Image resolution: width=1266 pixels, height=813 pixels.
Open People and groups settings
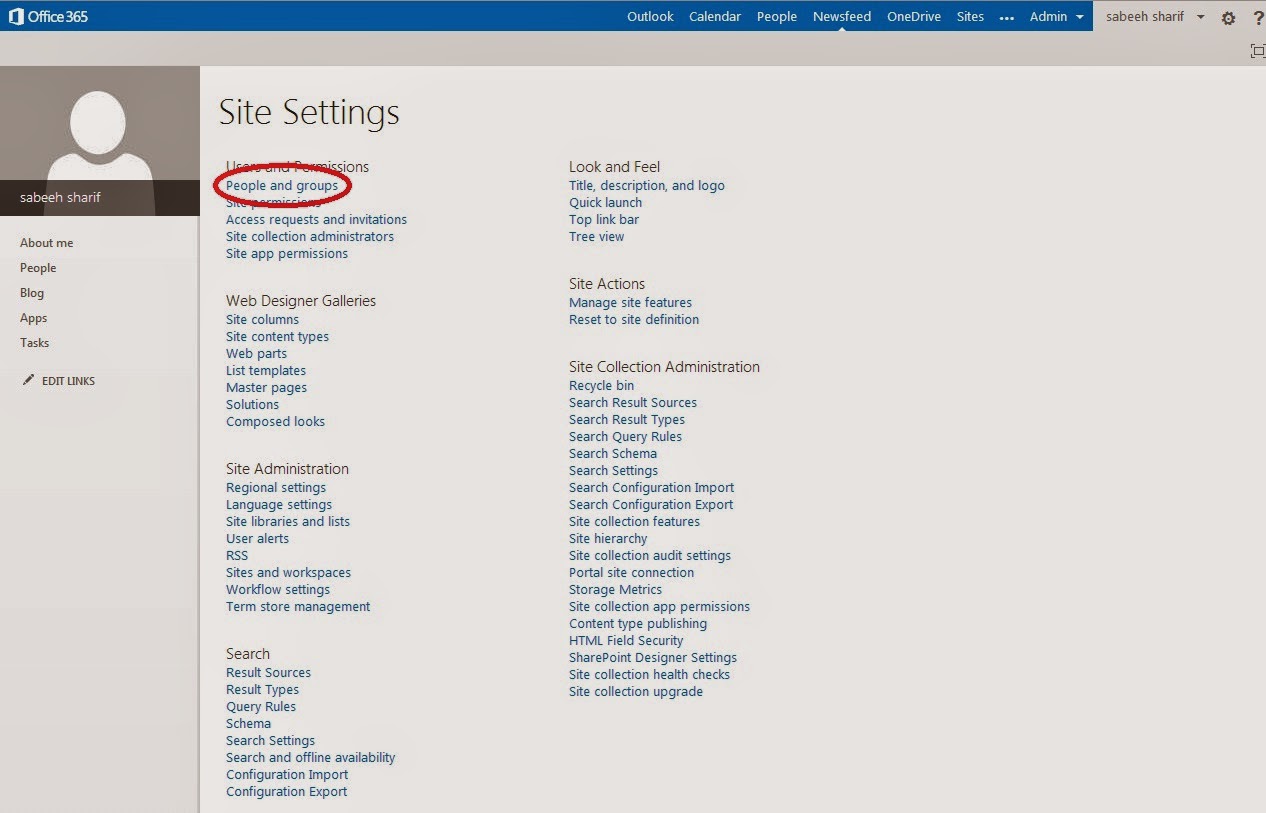pyautogui.click(x=283, y=186)
